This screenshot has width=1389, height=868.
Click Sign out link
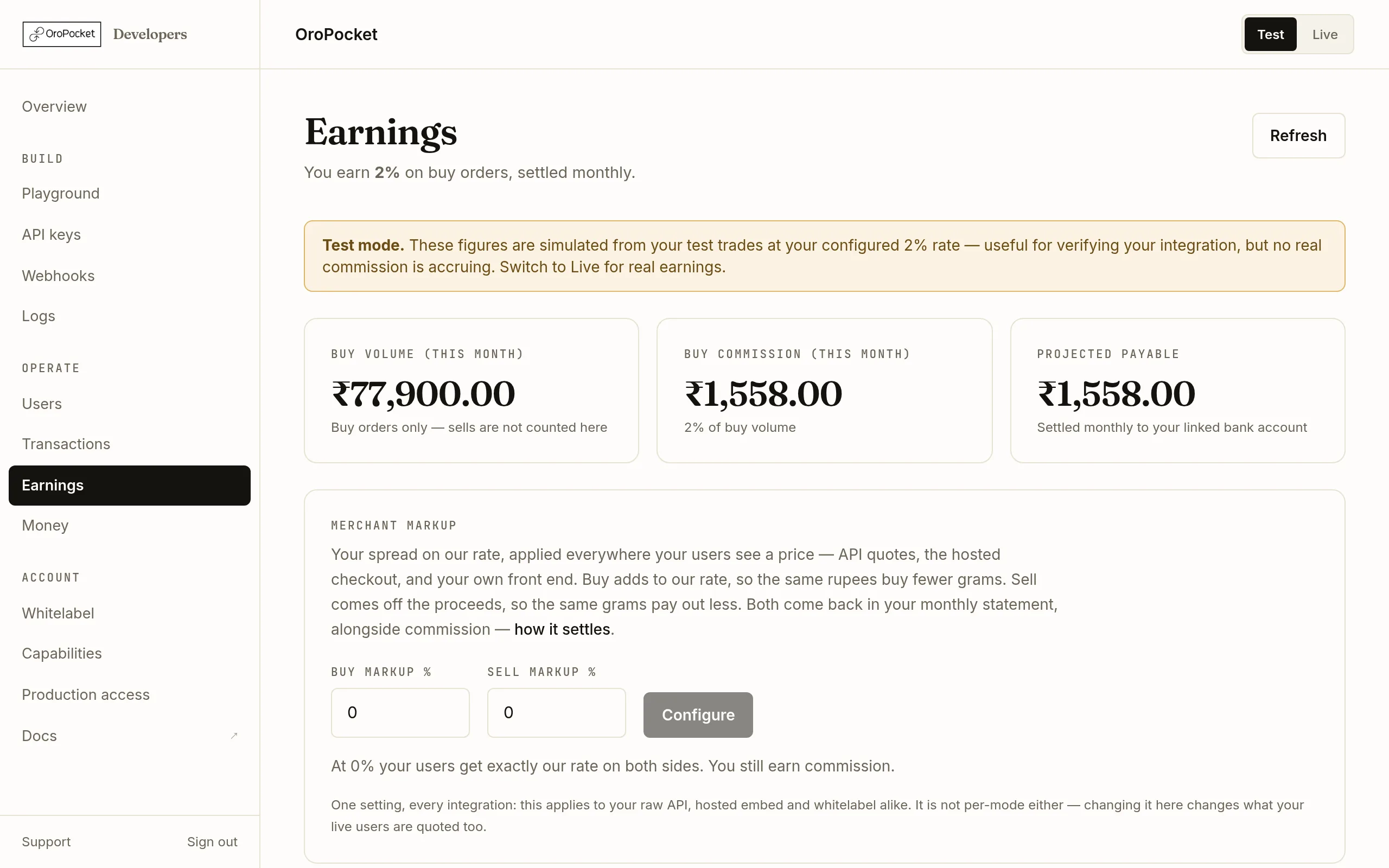tap(212, 841)
